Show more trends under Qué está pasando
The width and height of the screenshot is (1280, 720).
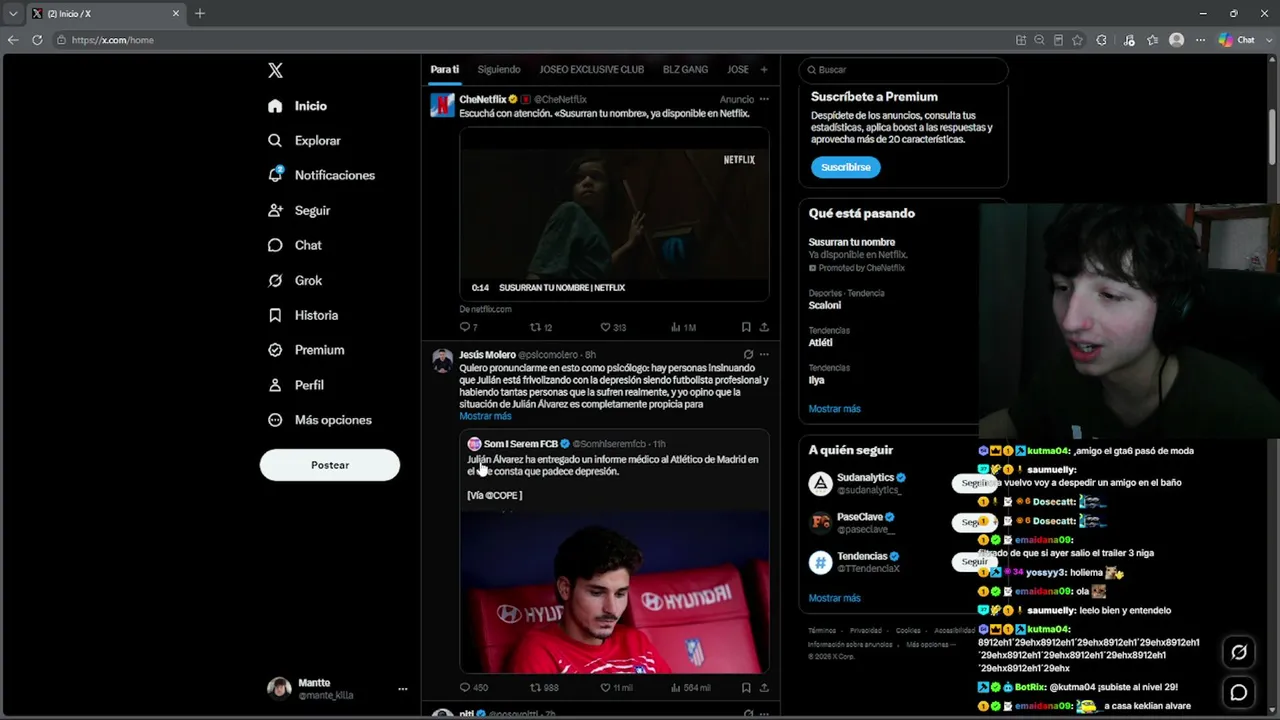point(834,409)
